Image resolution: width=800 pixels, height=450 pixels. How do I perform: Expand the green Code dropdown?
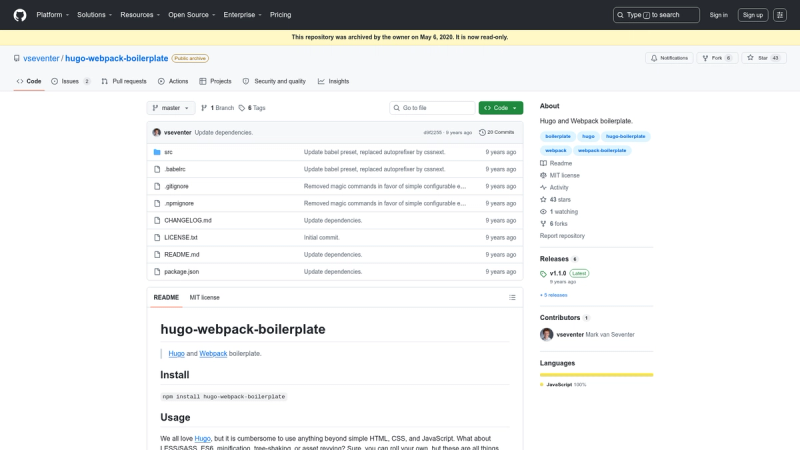[501, 108]
